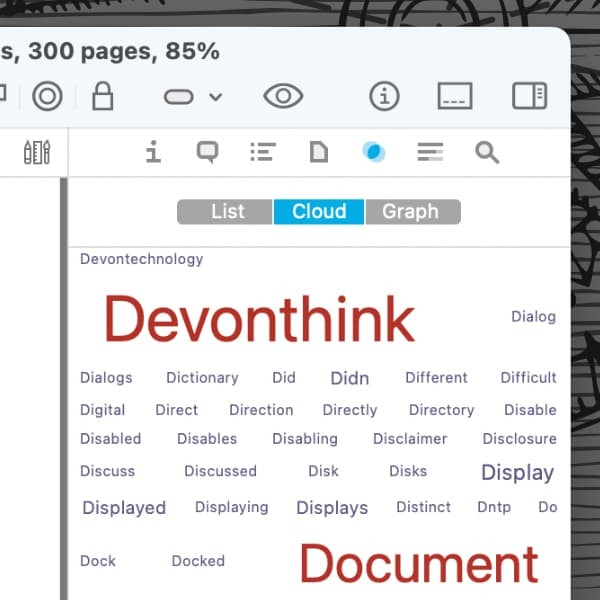600x600 pixels.
Task: Toggle the right inspector sidebar panel
Action: pyautogui.click(x=529, y=96)
